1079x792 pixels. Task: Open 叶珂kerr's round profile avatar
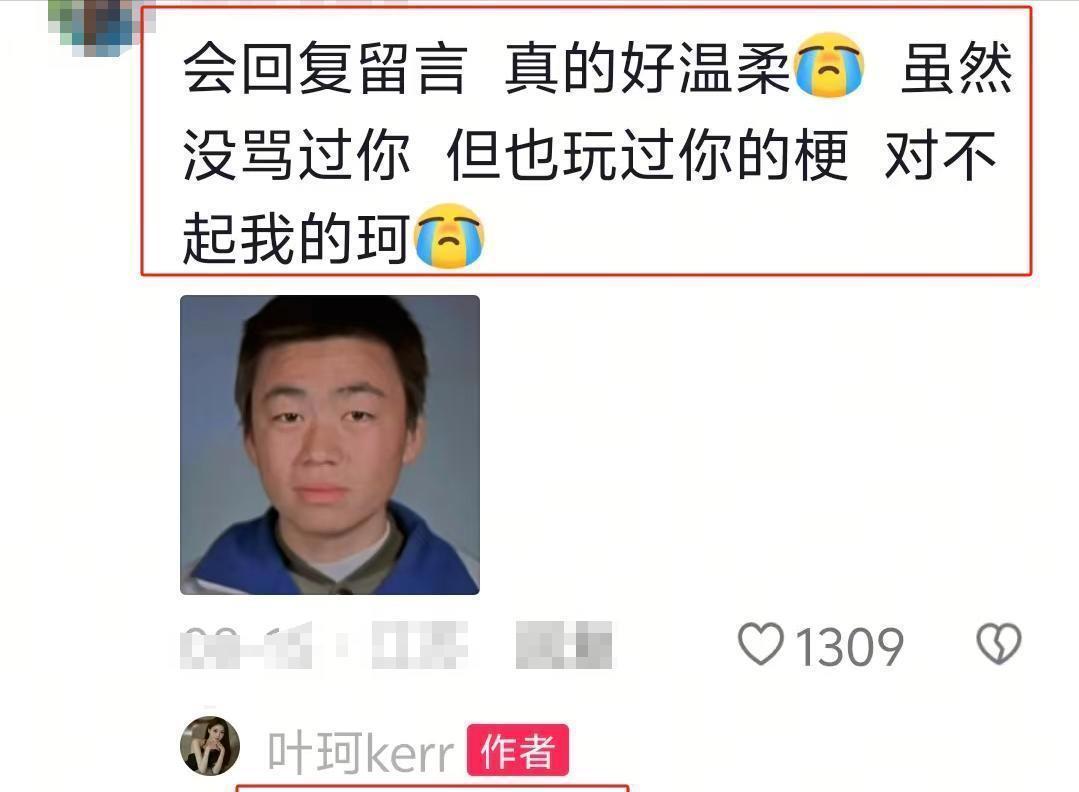pos(210,746)
